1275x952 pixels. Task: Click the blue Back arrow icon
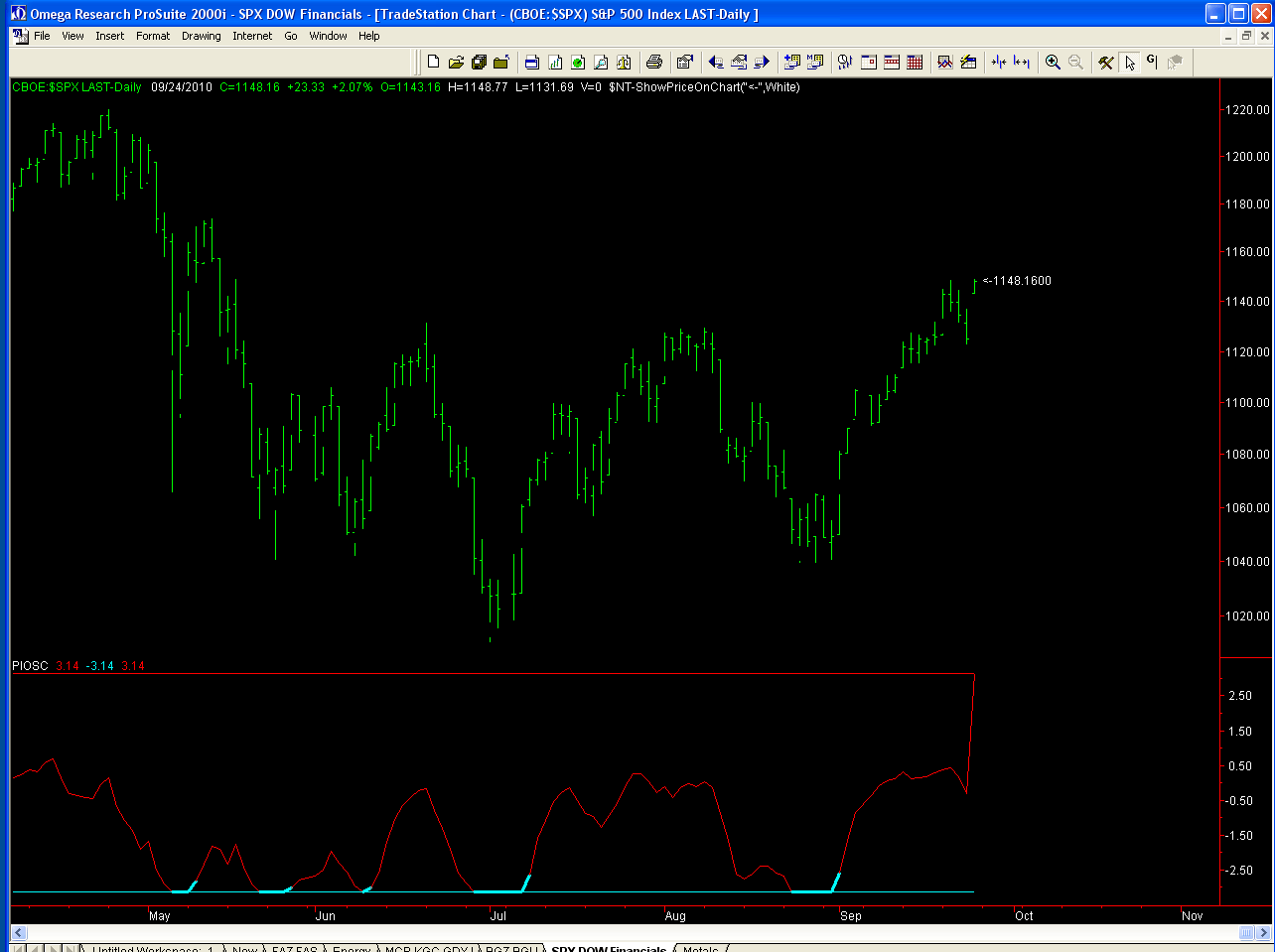click(715, 62)
